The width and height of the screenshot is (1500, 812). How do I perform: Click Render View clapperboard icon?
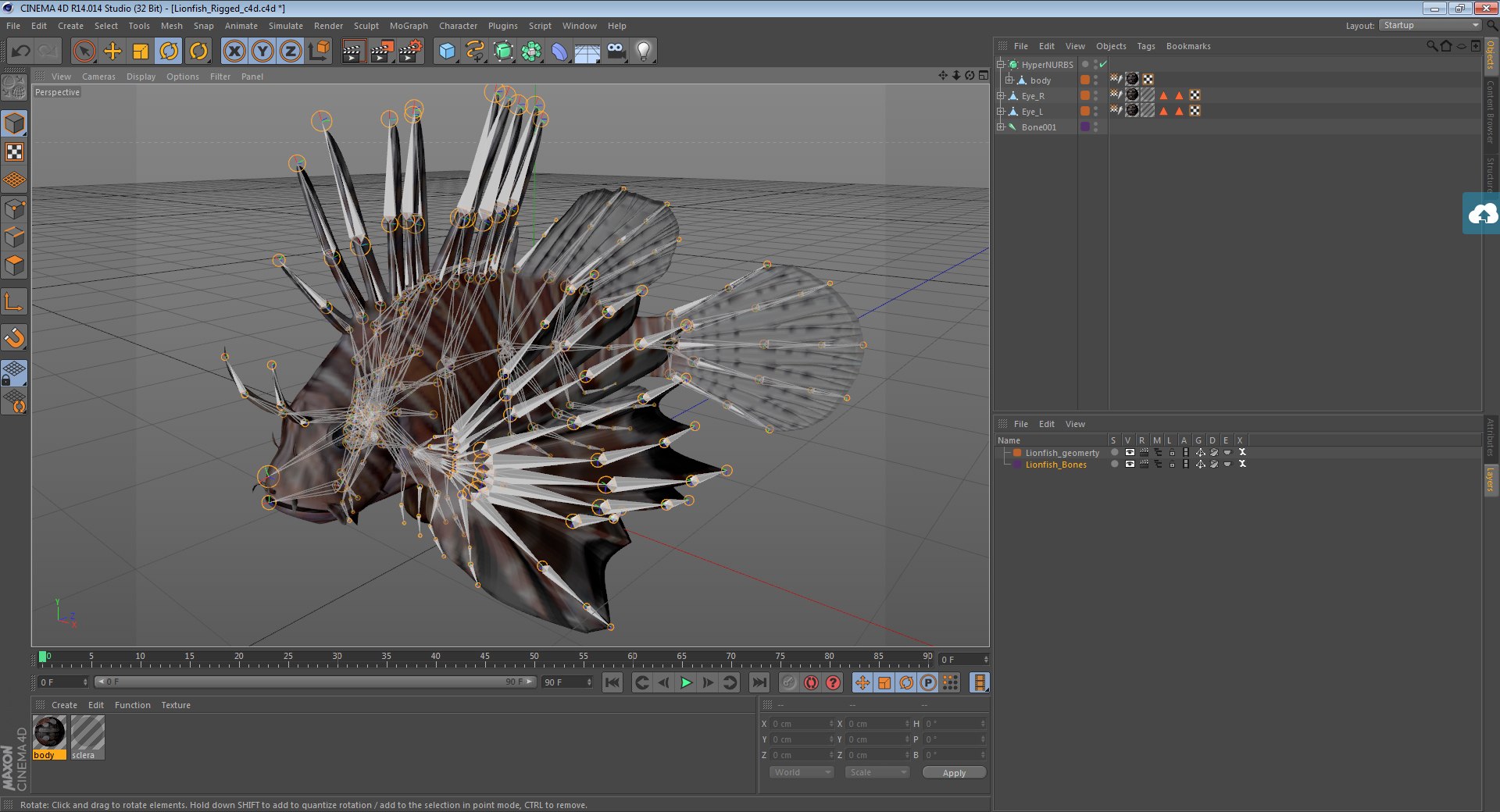(x=353, y=52)
